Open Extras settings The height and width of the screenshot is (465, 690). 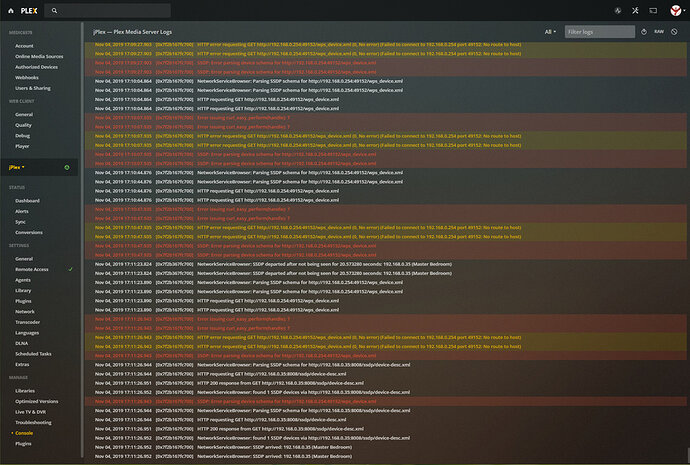(22, 364)
